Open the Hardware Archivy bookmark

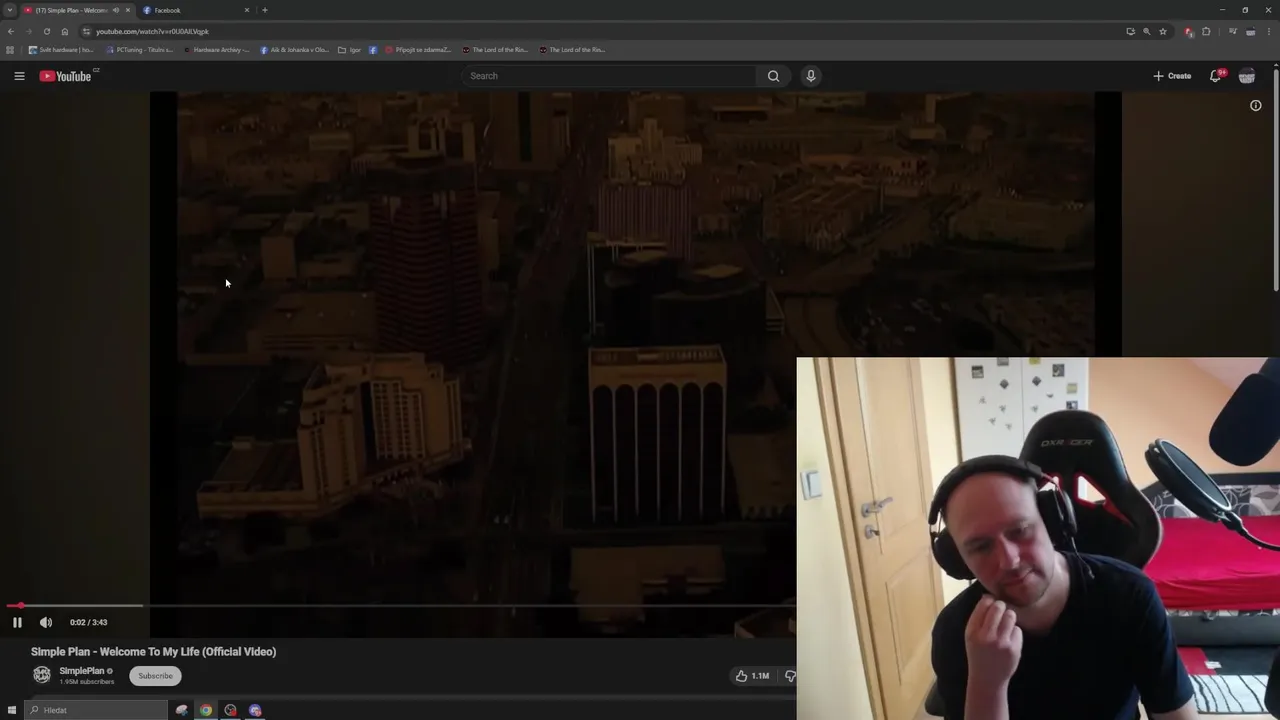217,50
